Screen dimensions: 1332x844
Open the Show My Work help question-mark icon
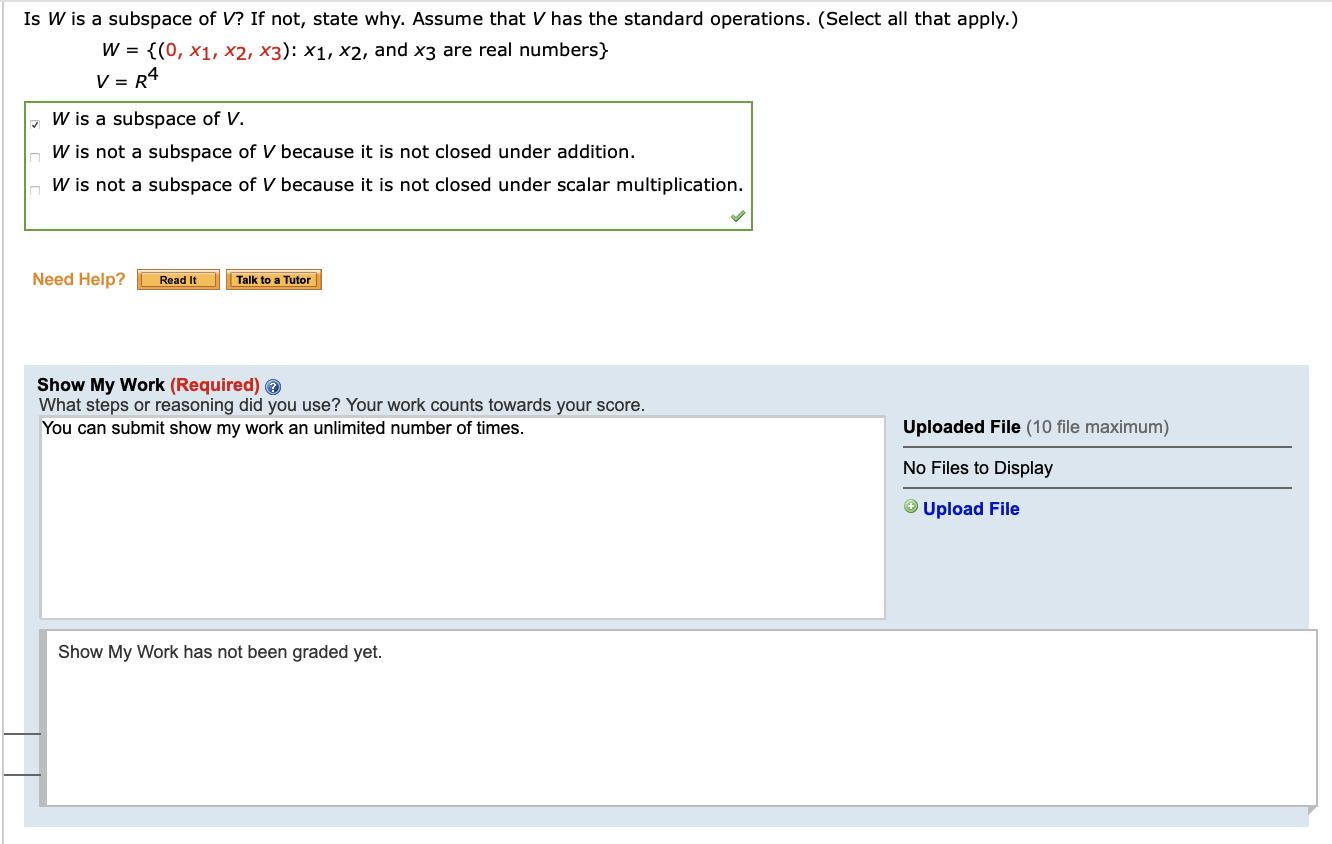pos(271,386)
